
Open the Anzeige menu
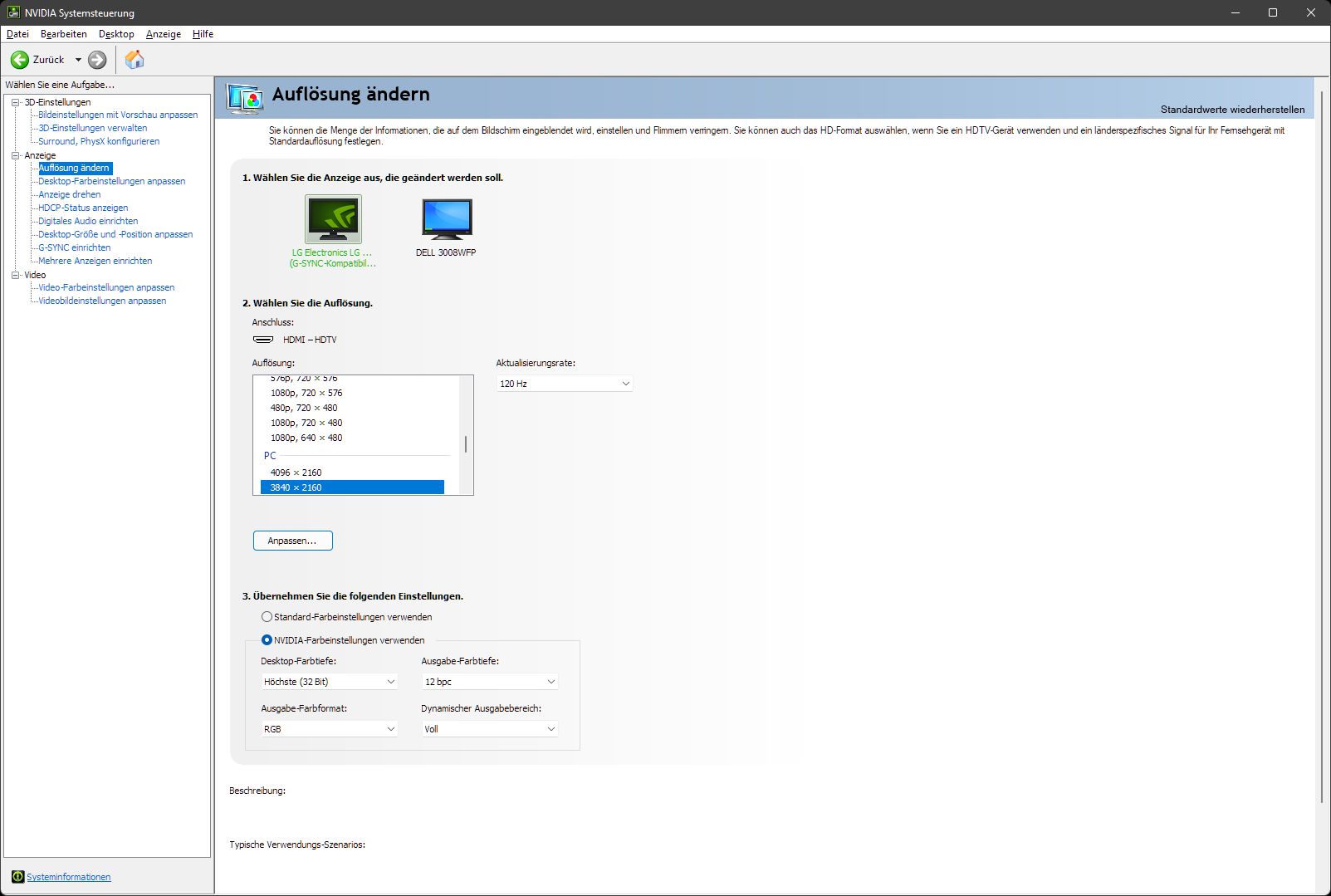(164, 34)
